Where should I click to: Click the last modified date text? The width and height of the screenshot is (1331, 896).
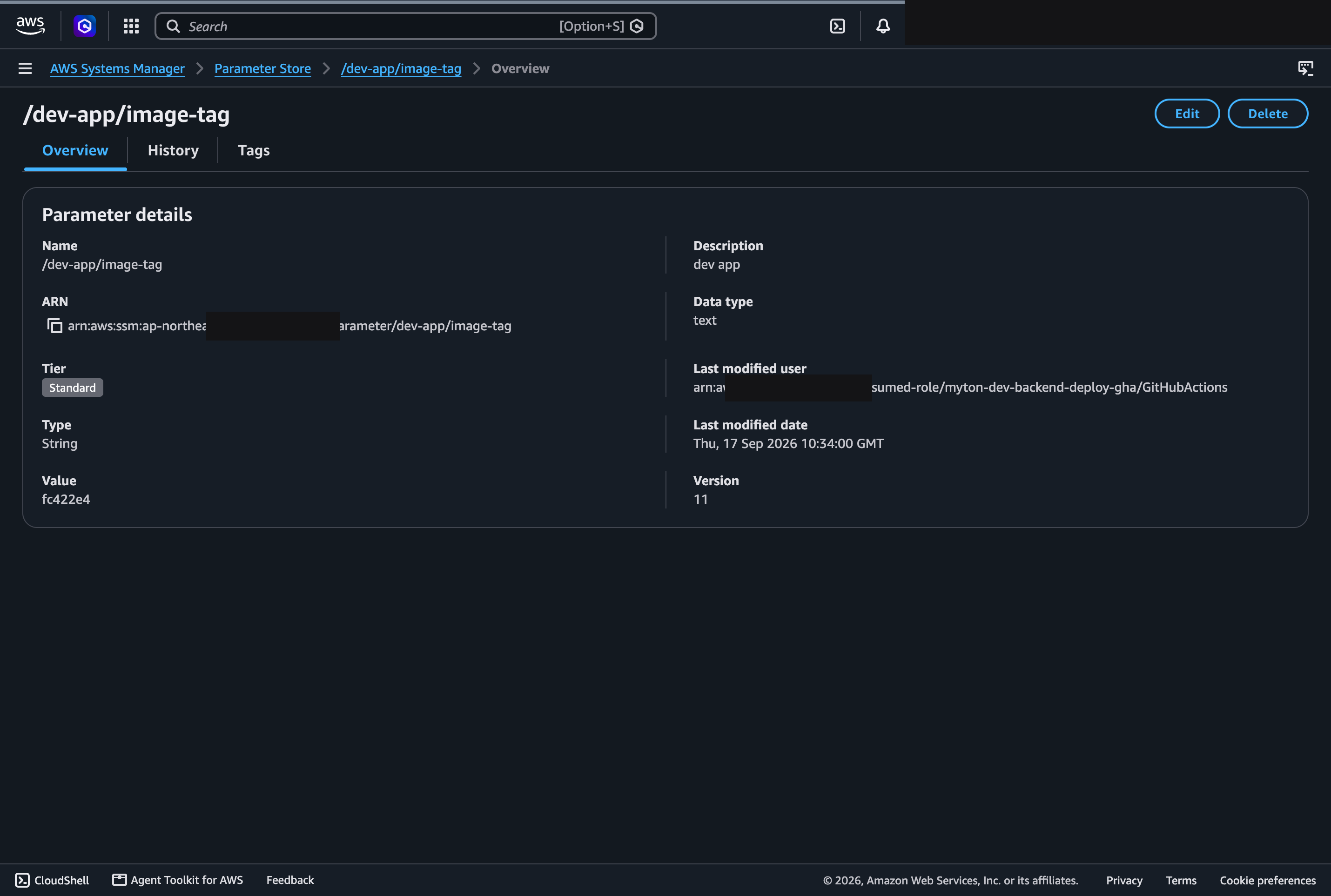click(x=789, y=443)
